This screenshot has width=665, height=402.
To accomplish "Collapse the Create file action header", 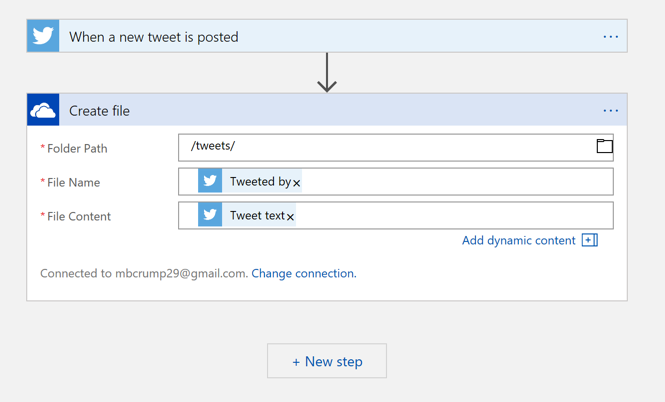I will point(300,111).
